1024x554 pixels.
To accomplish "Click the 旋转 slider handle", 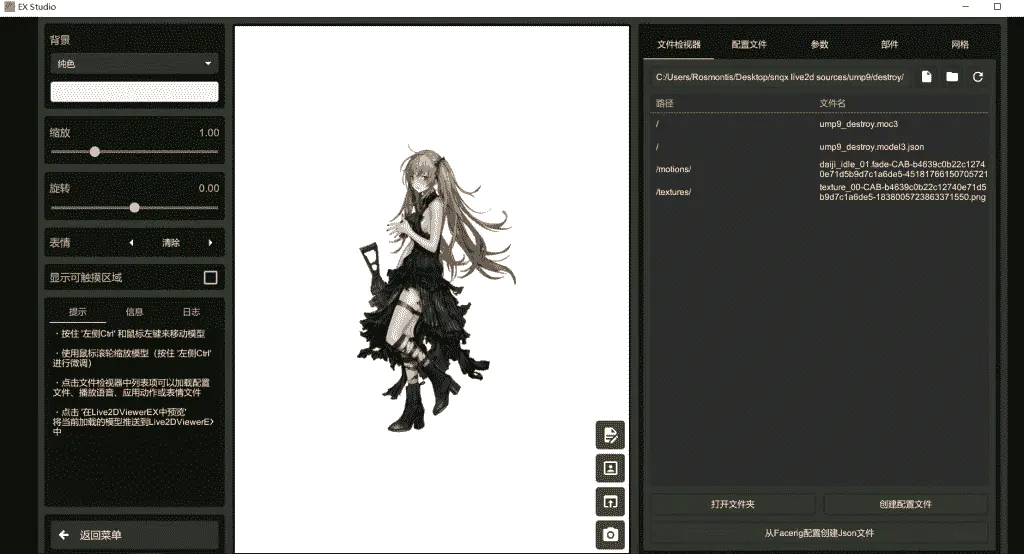I will (x=135, y=208).
